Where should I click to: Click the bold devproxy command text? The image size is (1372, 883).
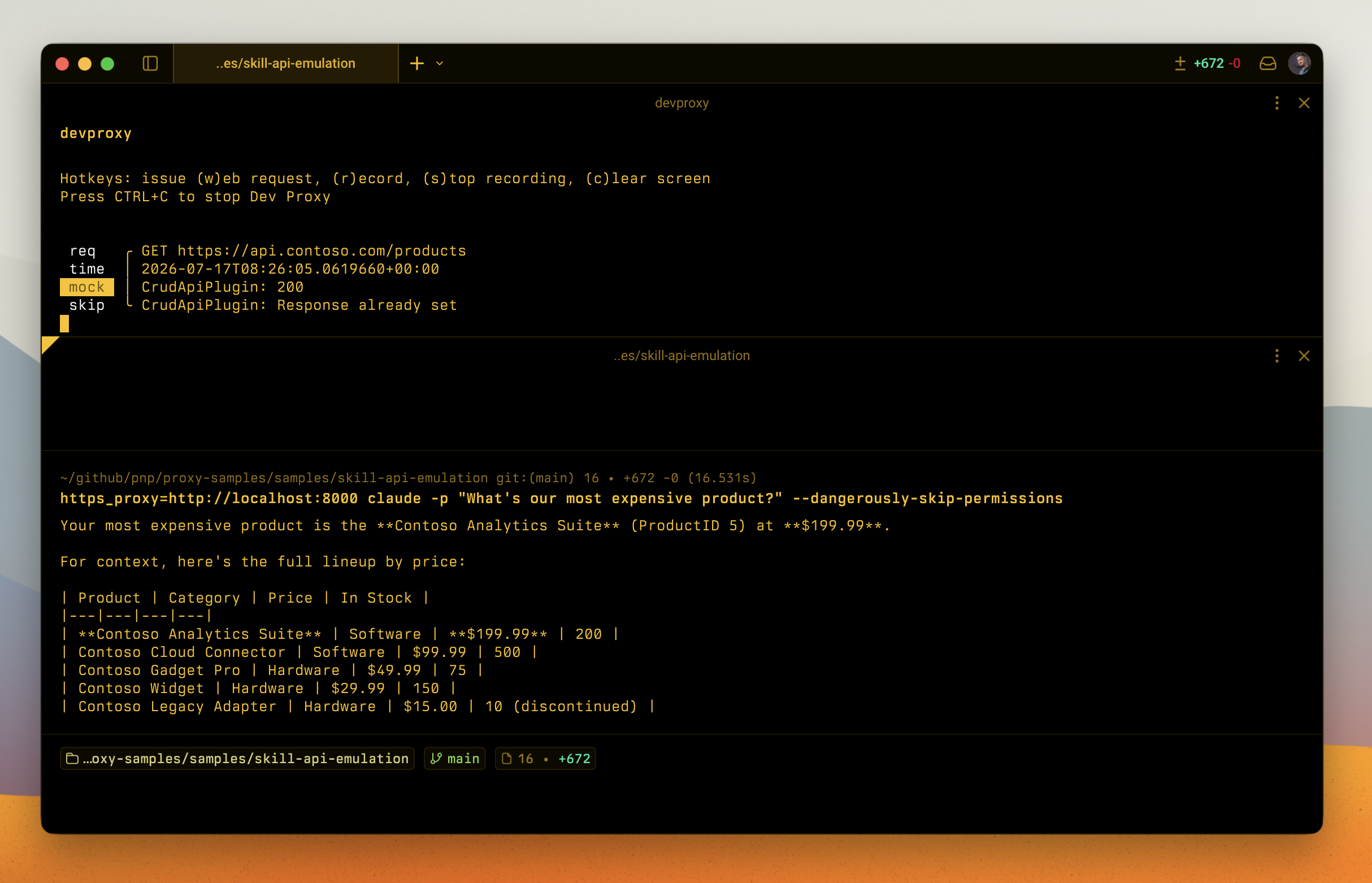[95, 133]
